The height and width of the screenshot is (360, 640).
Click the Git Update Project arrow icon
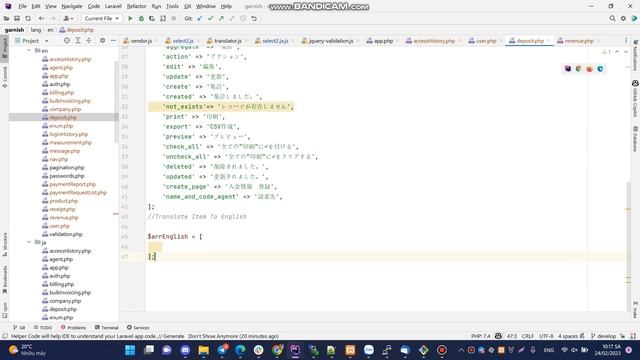click(x=200, y=18)
